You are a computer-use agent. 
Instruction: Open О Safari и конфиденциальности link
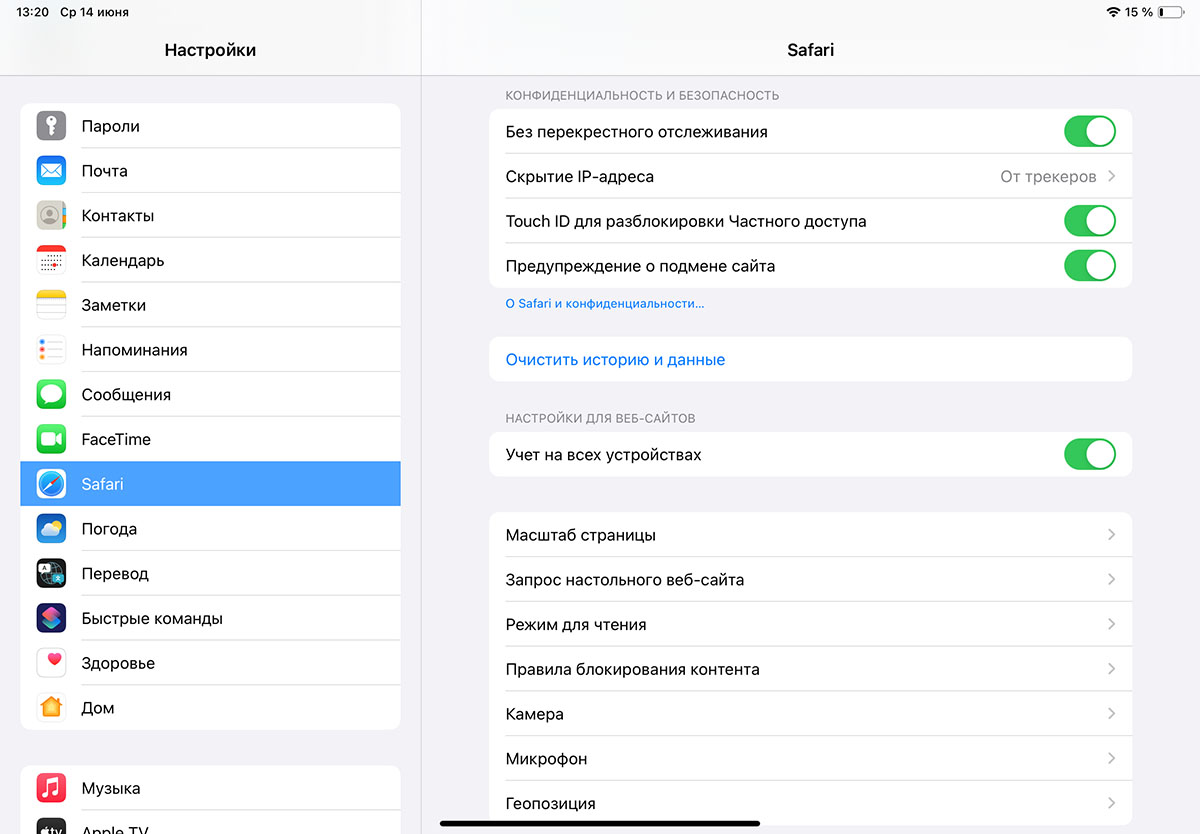point(604,303)
